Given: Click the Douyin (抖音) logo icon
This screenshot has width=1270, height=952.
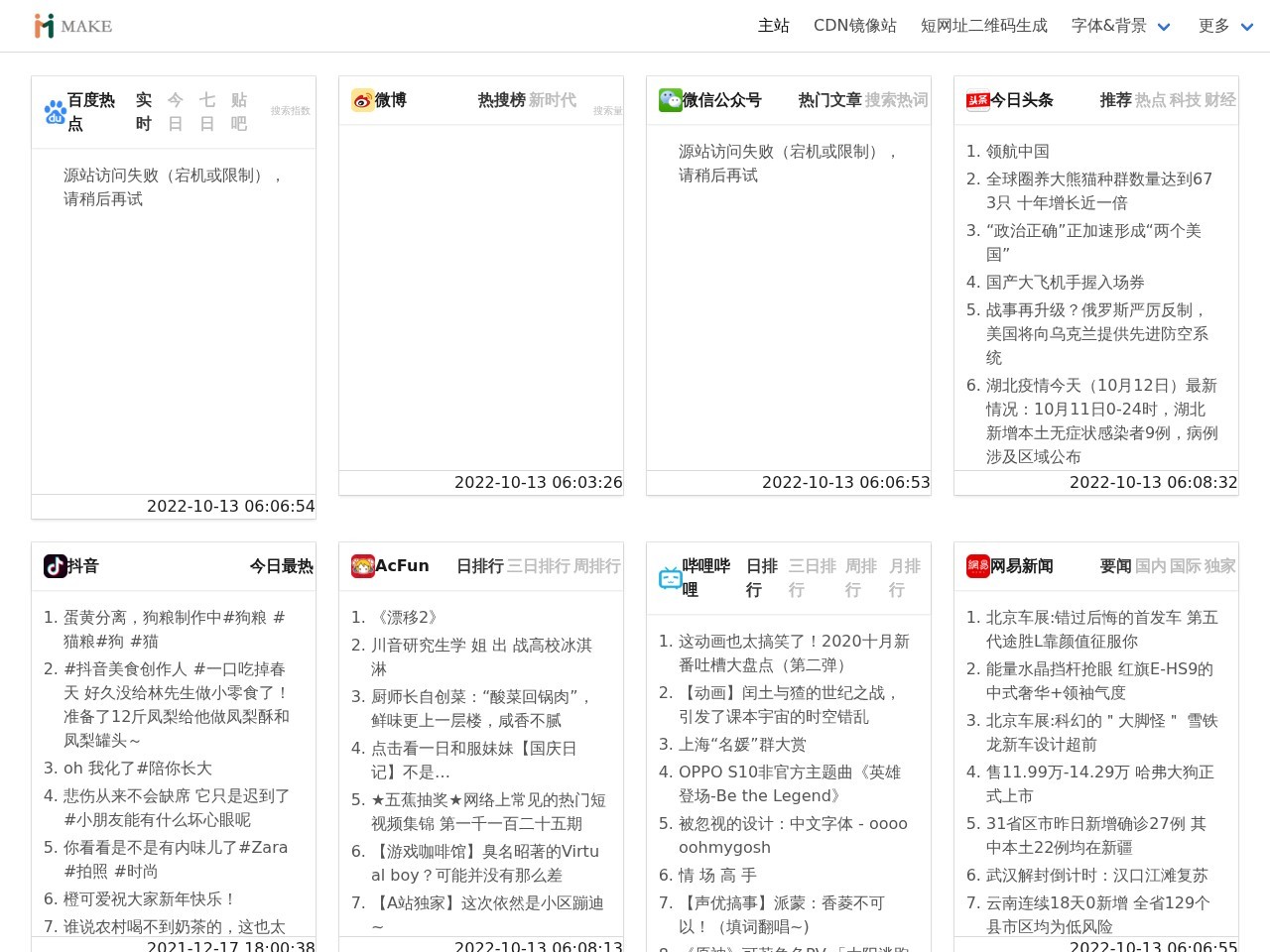Looking at the screenshot, I should coord(56,566).
